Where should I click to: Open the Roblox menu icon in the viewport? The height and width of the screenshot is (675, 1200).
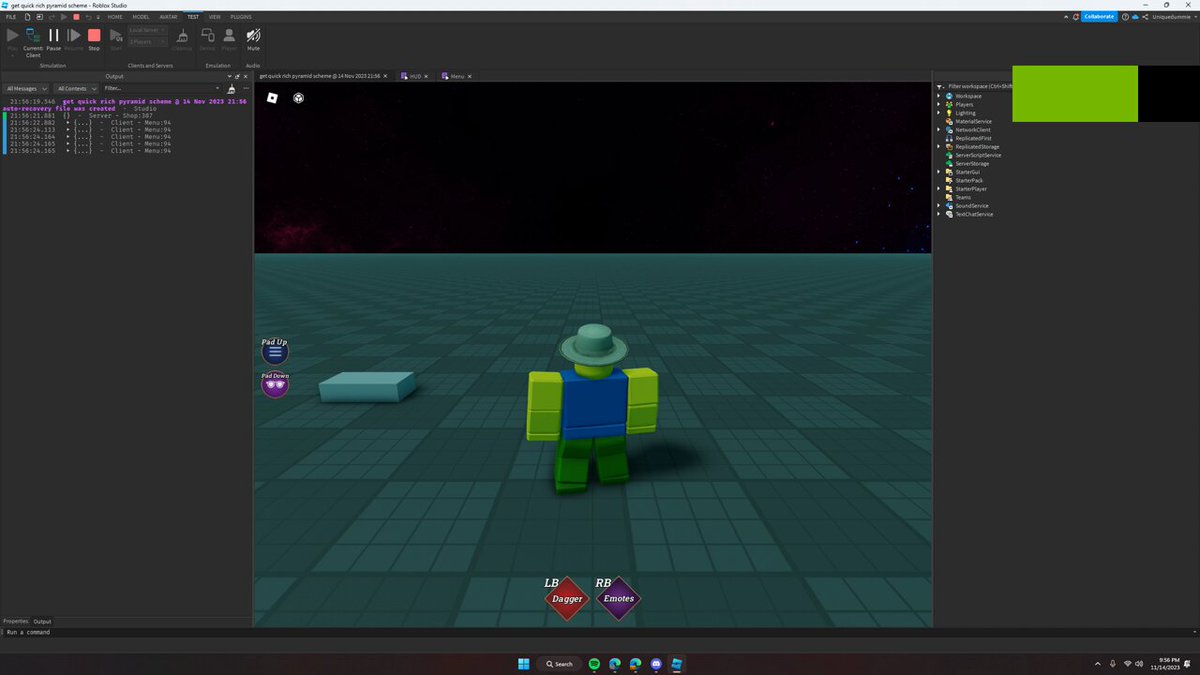coord(272,97)
